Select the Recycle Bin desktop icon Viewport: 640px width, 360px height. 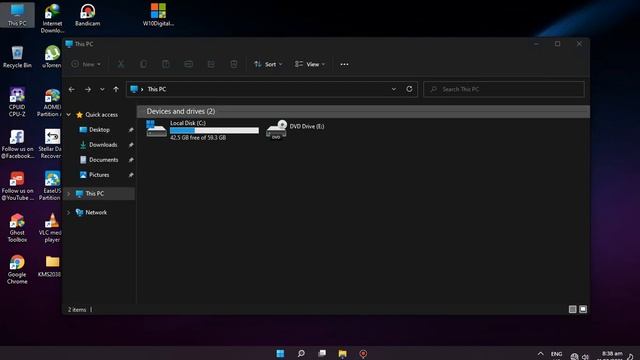17,57
